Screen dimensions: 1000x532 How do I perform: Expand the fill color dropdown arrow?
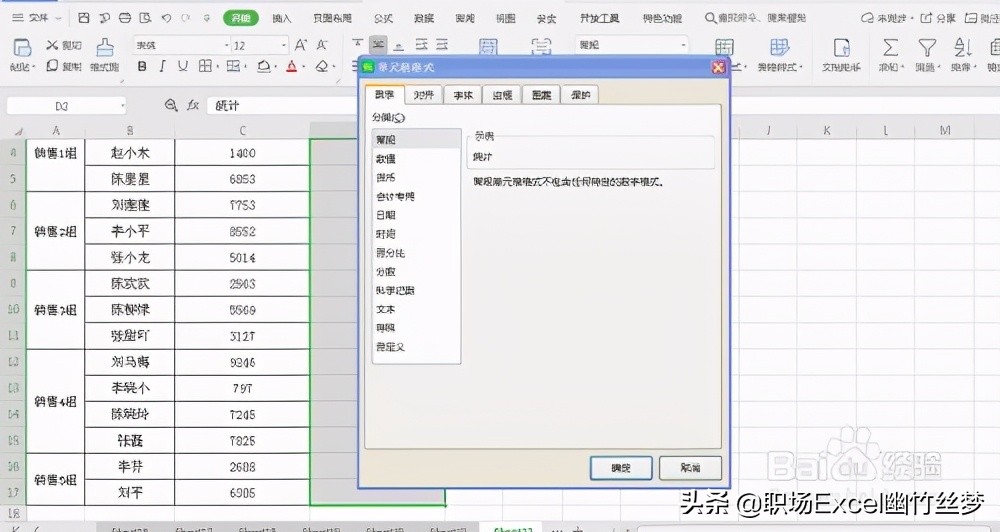tap(274, 66)
